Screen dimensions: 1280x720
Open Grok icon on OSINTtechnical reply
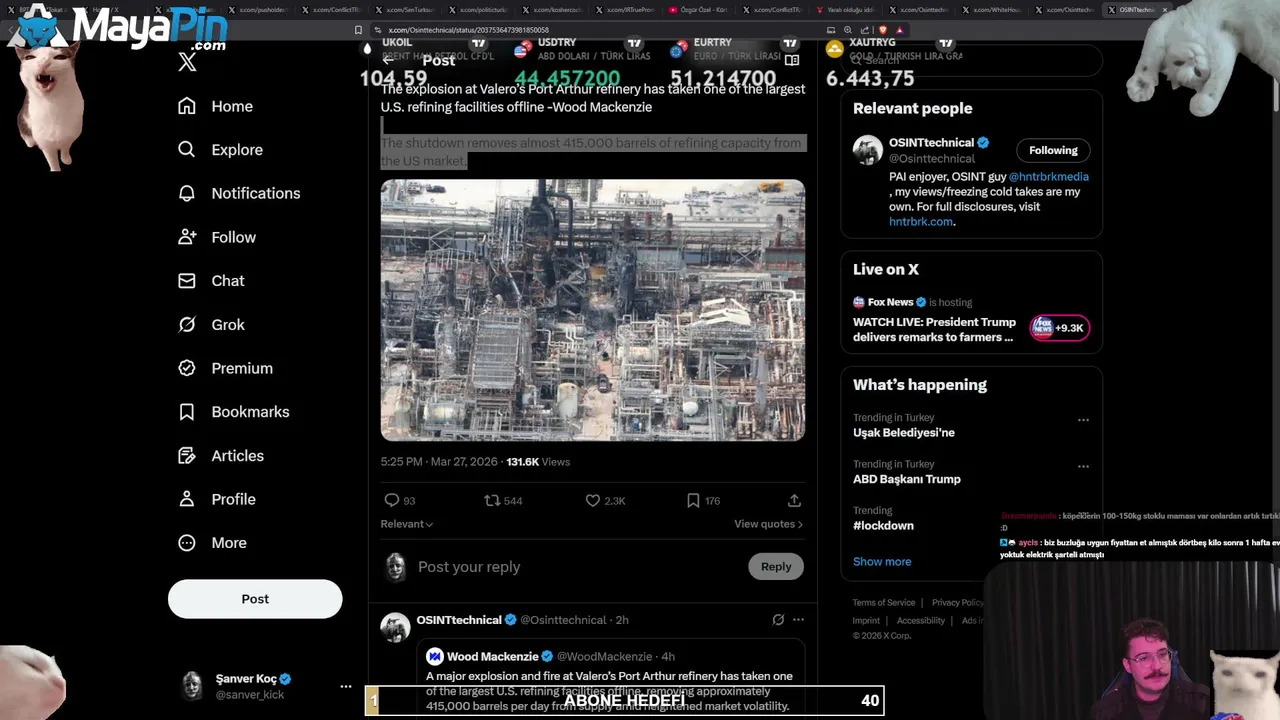[778, 620]
